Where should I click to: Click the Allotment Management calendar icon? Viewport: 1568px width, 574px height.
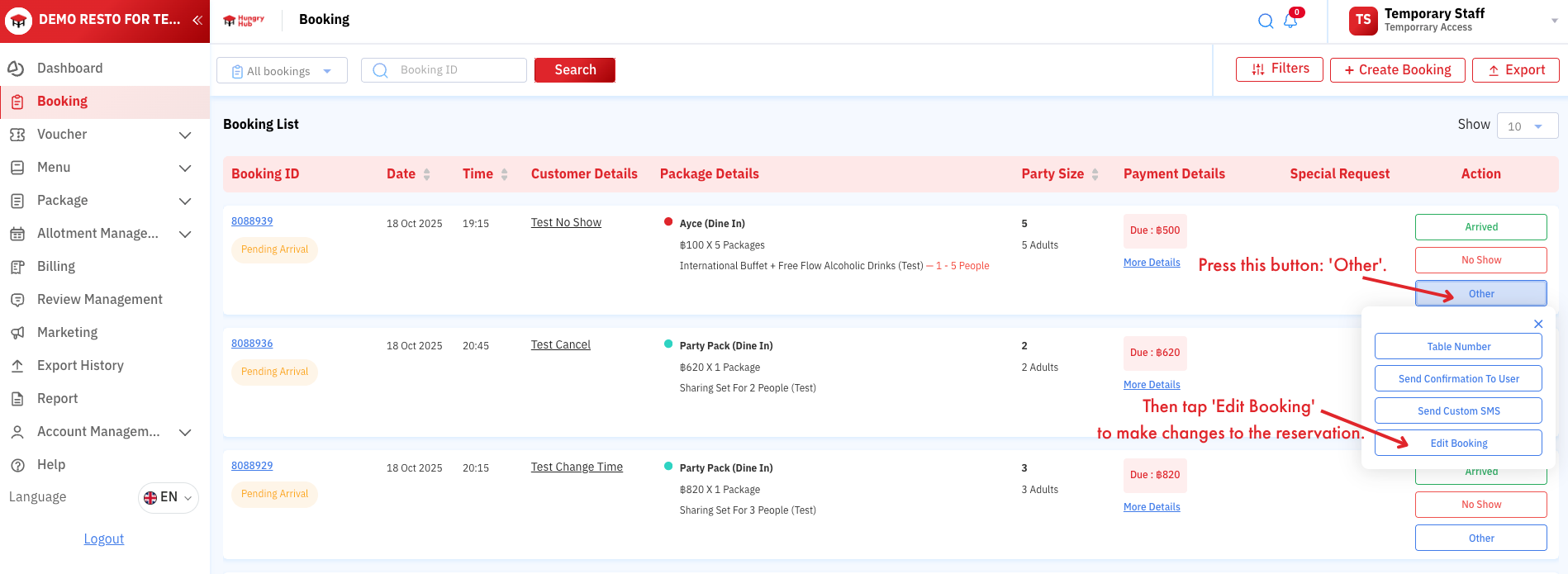(x=17, y=234)
